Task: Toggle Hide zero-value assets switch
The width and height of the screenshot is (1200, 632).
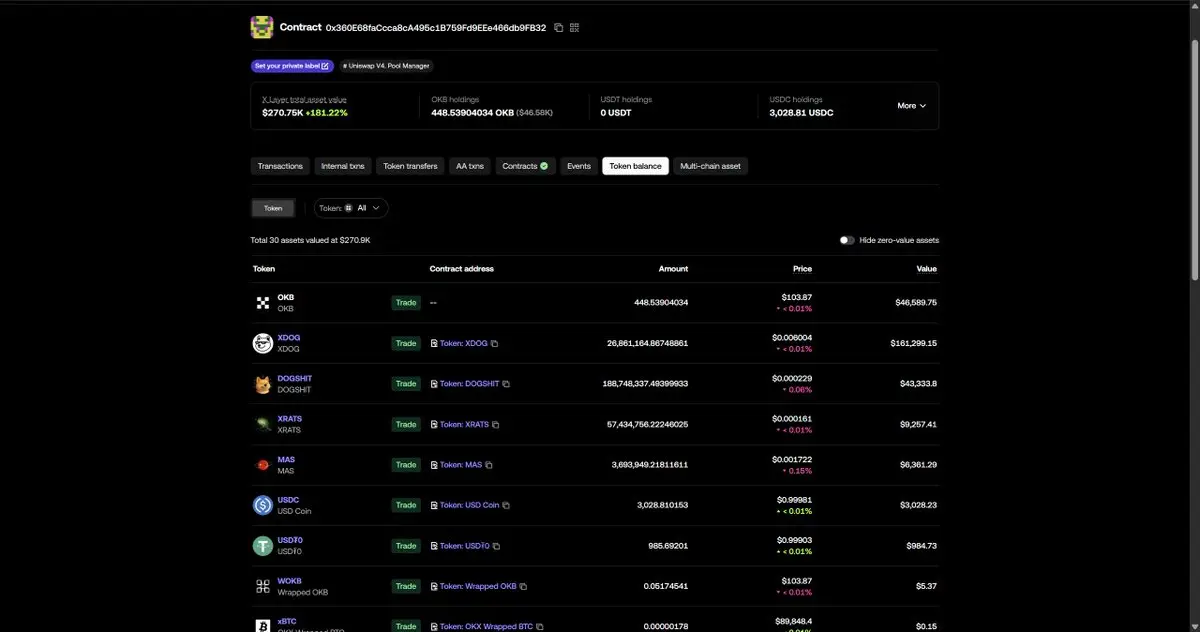Action: [x=847, y=240]
